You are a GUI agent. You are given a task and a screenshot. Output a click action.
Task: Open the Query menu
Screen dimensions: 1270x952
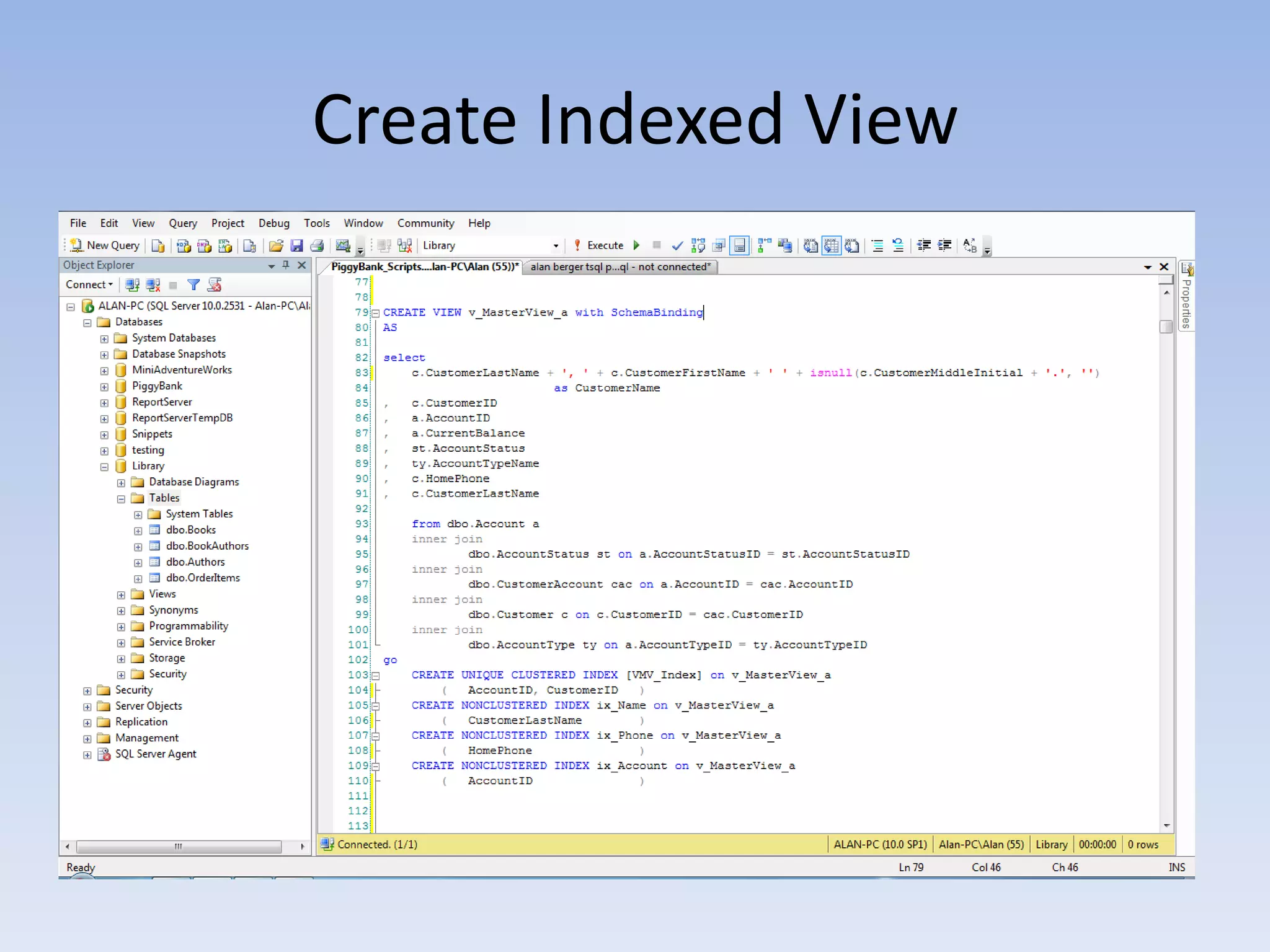click(183, 223)
